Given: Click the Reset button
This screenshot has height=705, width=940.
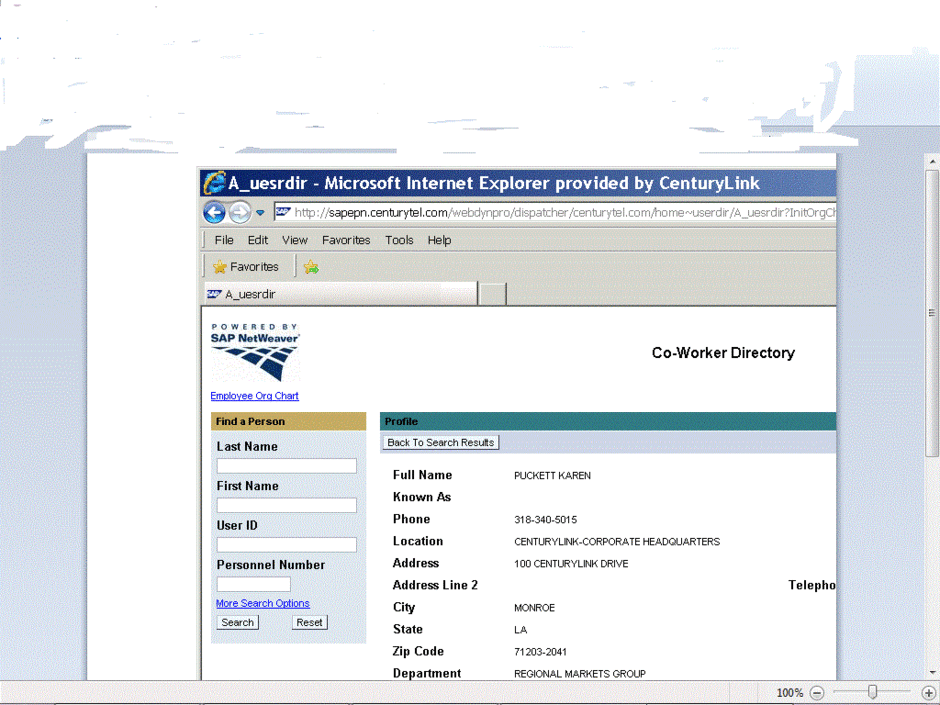Looking at the screenshot, I should pos(309,622).
